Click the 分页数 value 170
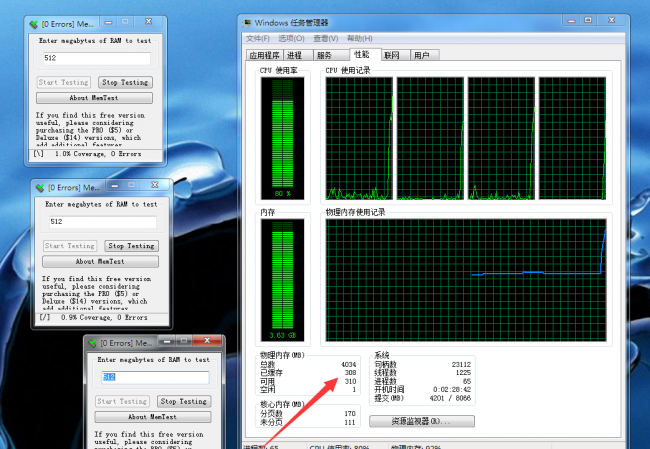650x449 pixels. (x=350, y=414)
